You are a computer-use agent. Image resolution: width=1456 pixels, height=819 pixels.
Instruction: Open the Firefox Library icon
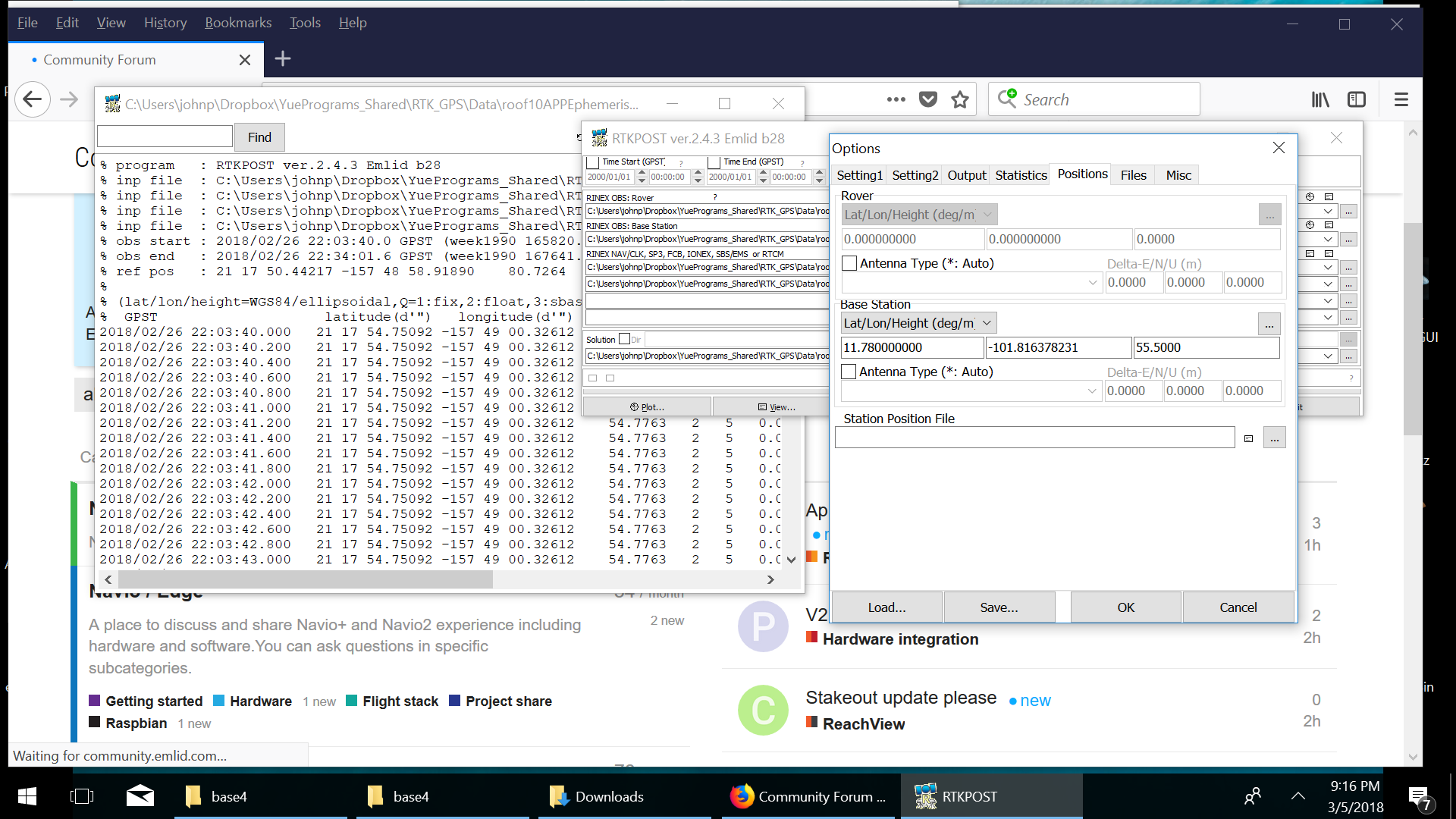point(1320,99)
